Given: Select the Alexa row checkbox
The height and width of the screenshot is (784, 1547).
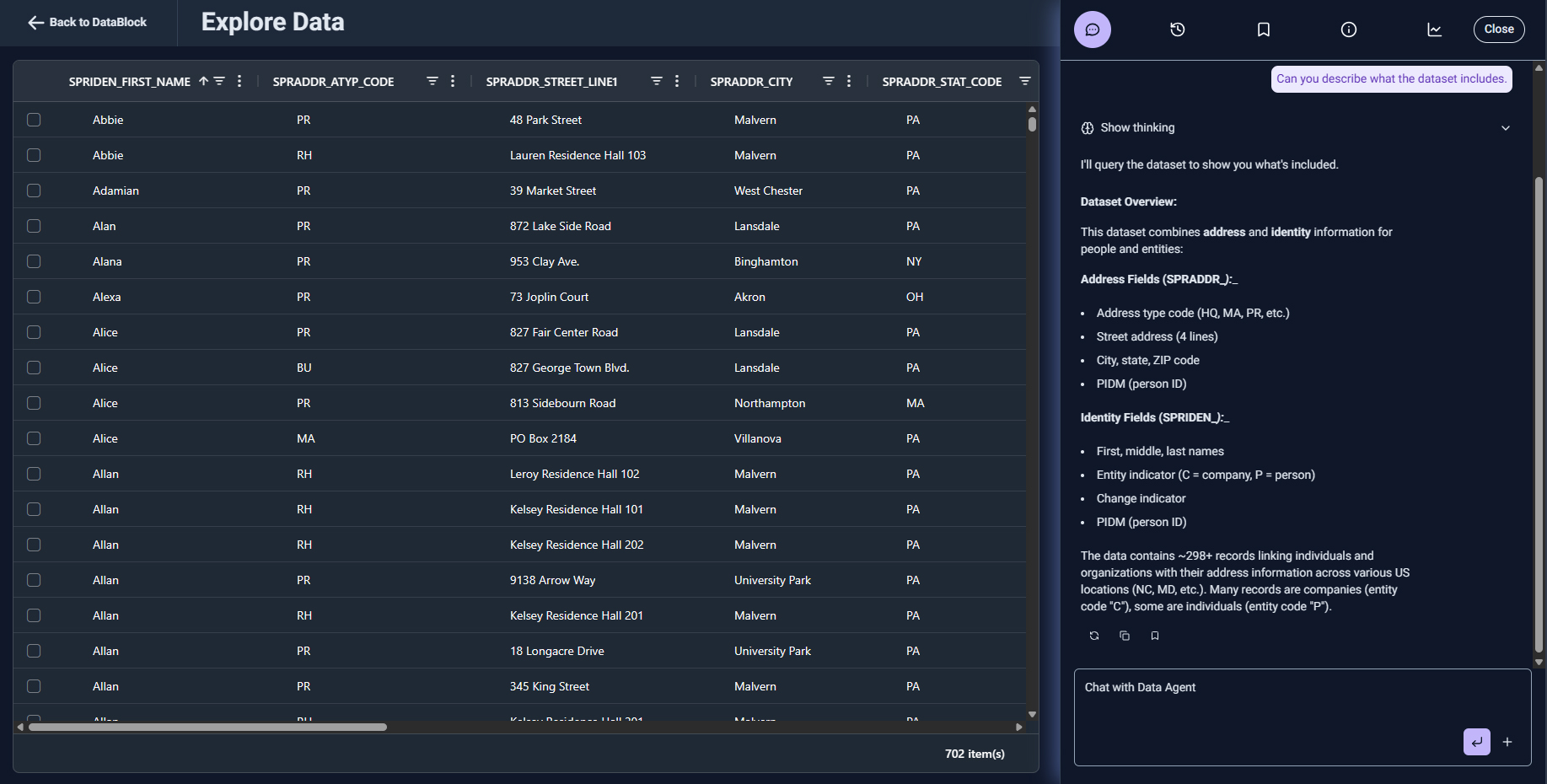Looking at the screenshot, I should (34, 297).
